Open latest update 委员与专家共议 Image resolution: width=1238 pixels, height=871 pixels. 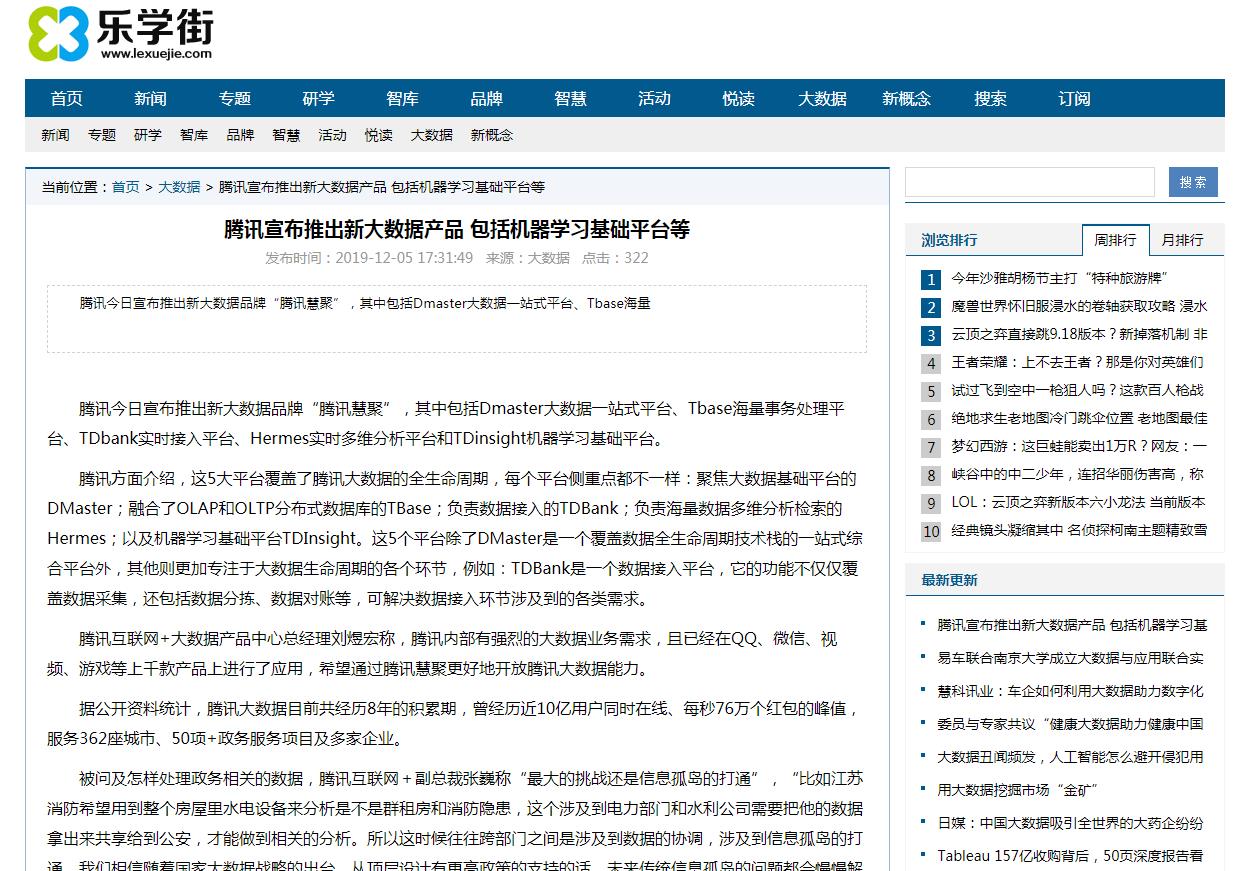click(1070, 724)
